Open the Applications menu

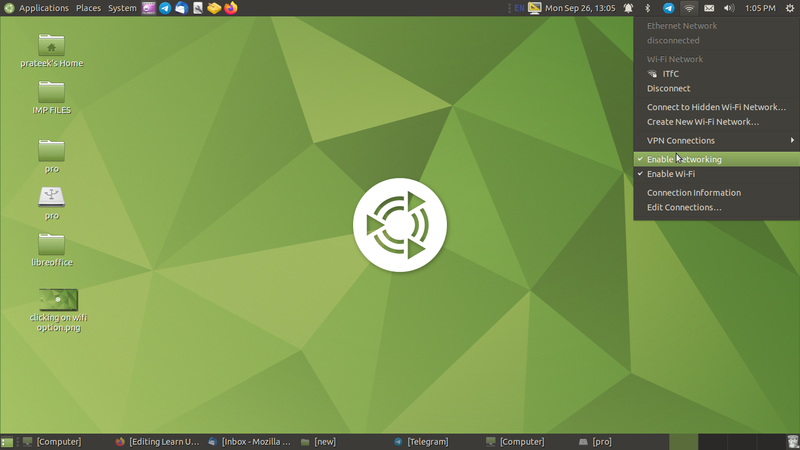[43, 8]
